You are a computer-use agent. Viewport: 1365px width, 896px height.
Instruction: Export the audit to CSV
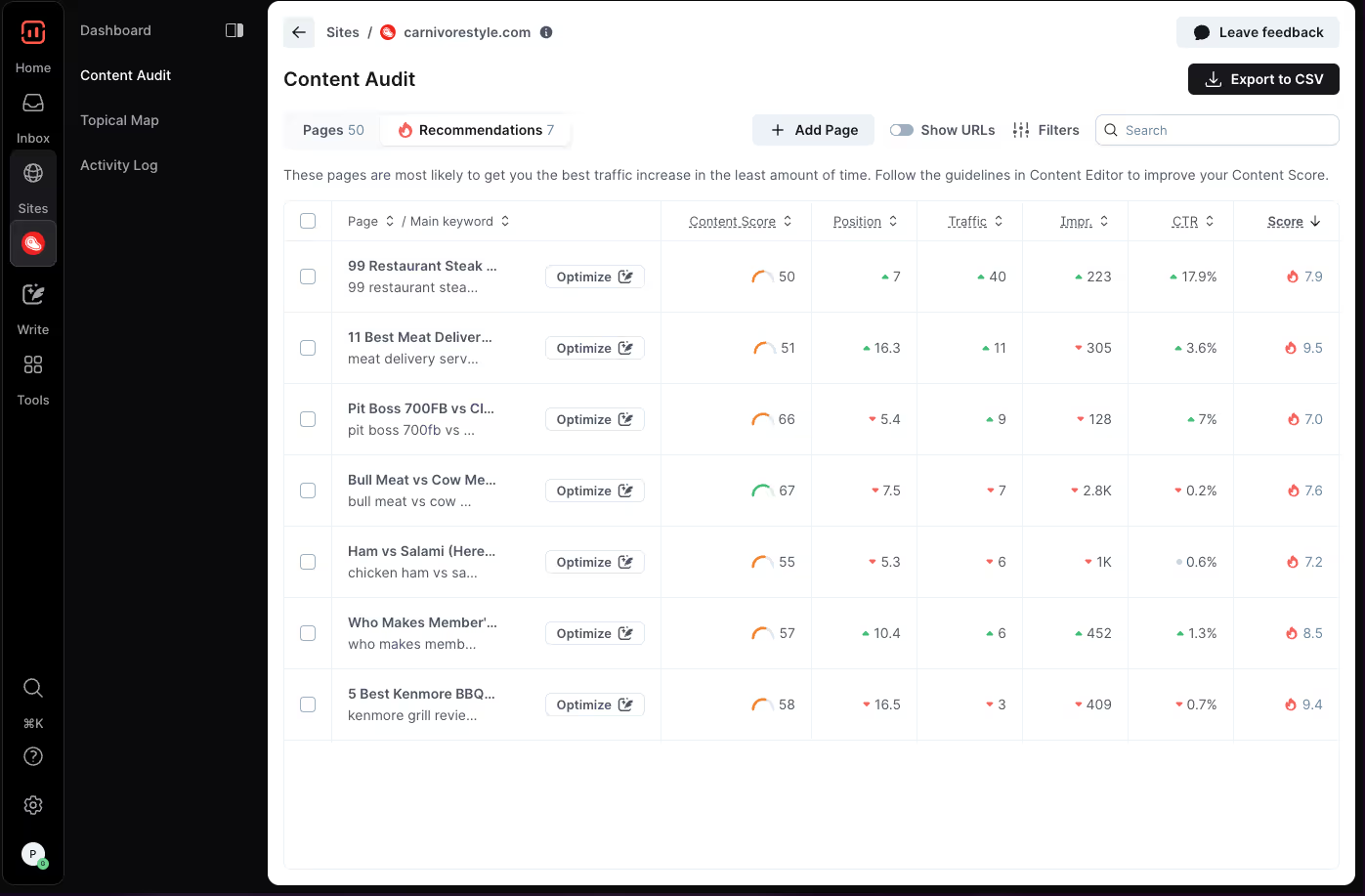pyautogui.click(x=1263, y=79)
